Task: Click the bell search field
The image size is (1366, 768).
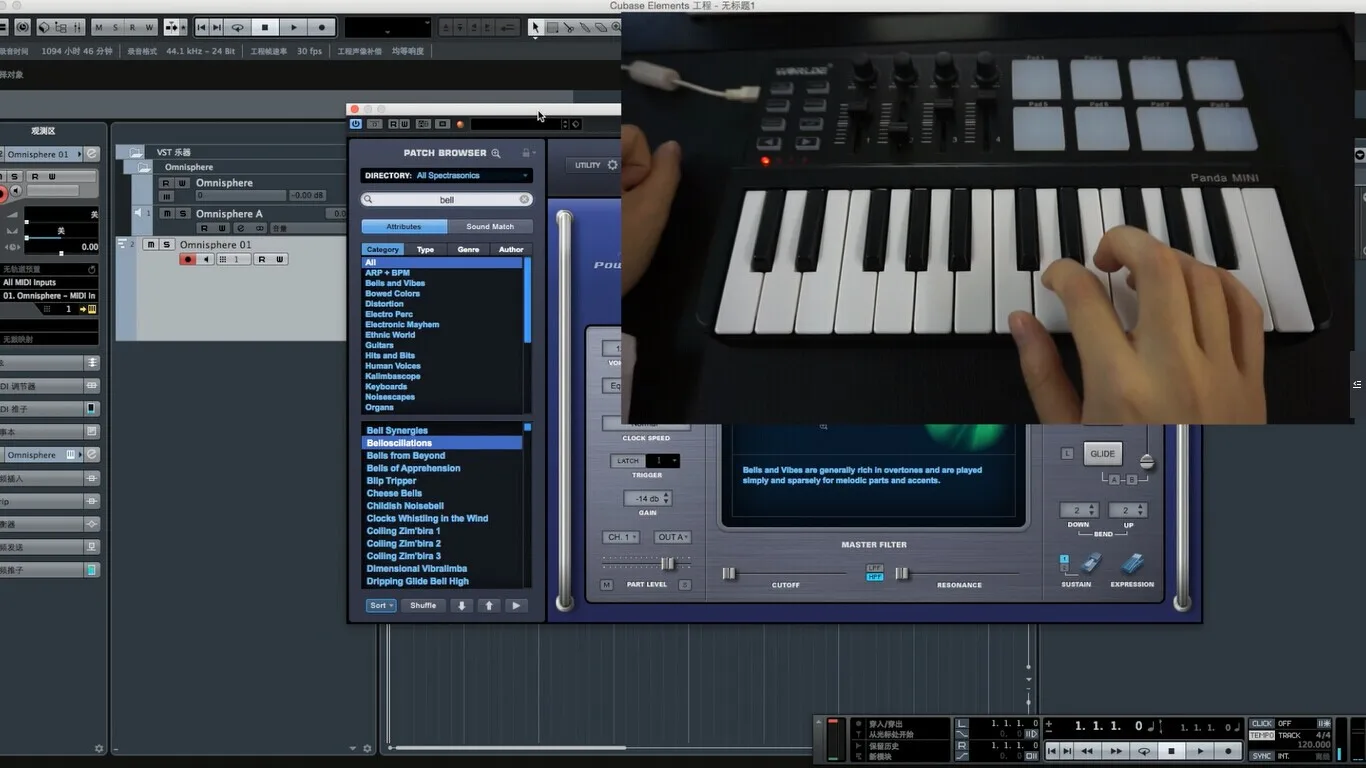Action: click(x=446, y=200)
